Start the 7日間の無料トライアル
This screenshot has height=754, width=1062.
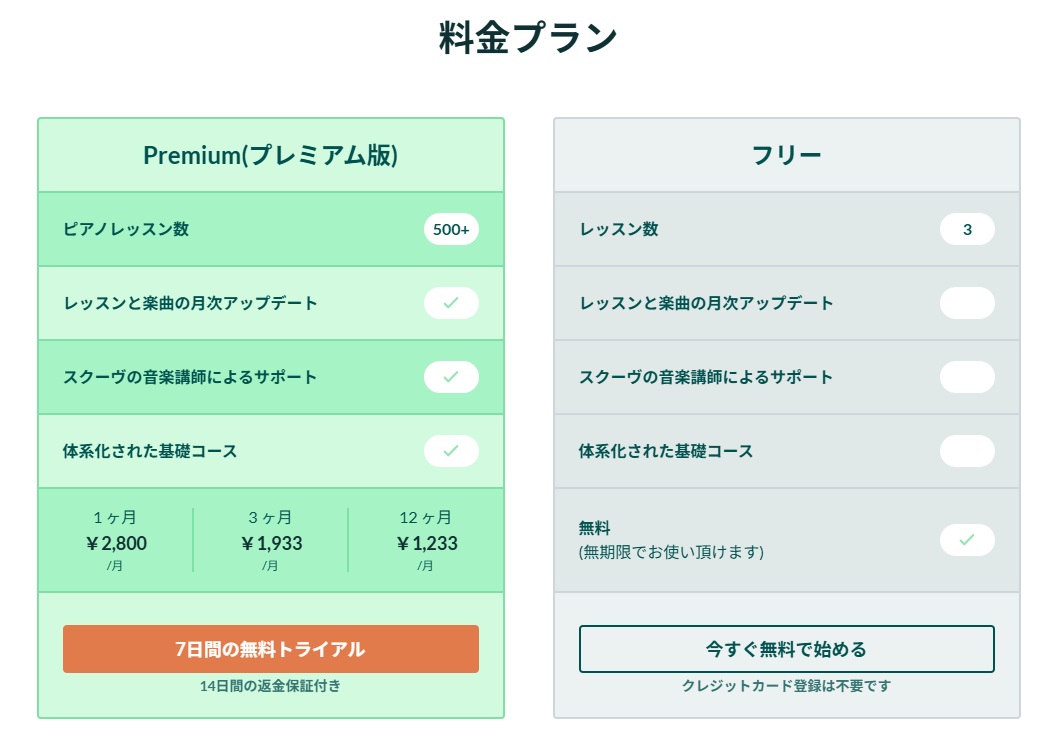point(271,649)
